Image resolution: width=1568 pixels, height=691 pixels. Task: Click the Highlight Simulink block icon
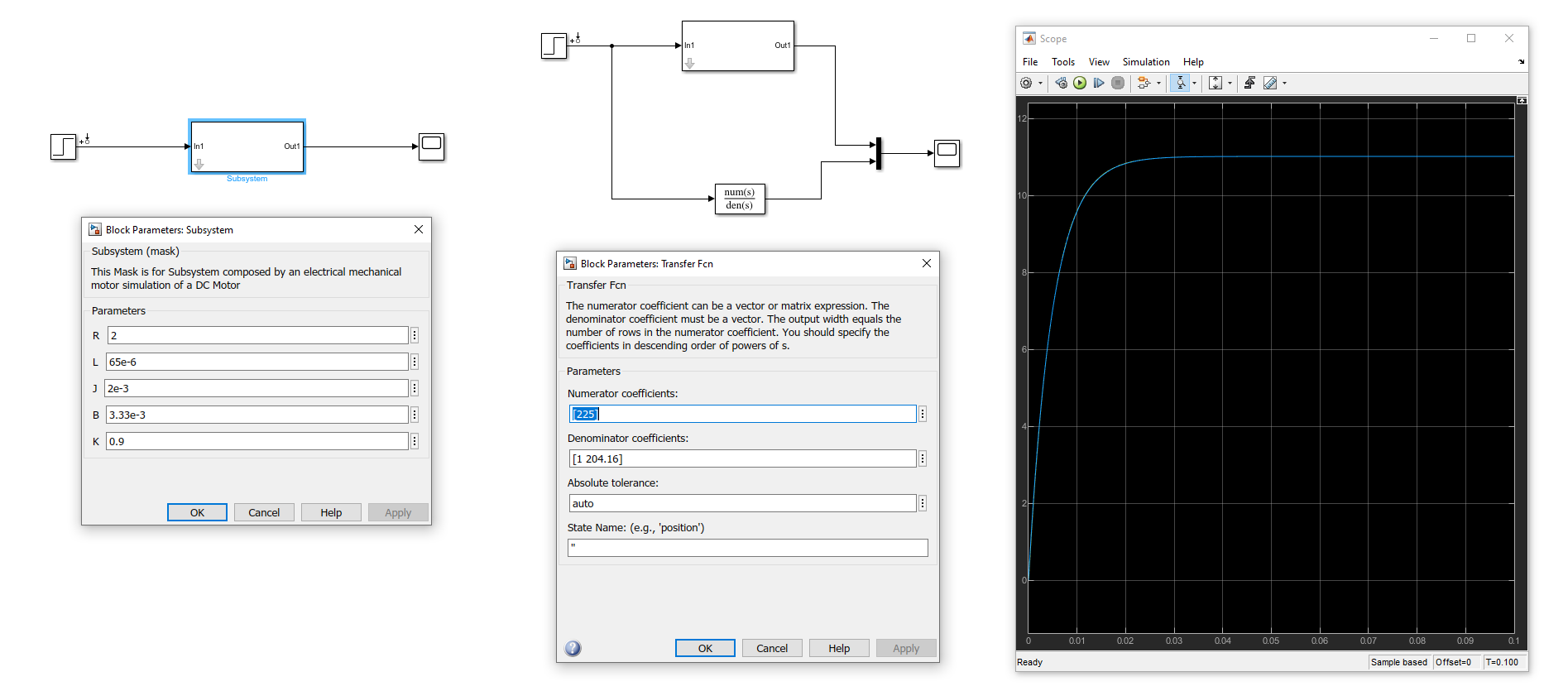click(1144, 83)
